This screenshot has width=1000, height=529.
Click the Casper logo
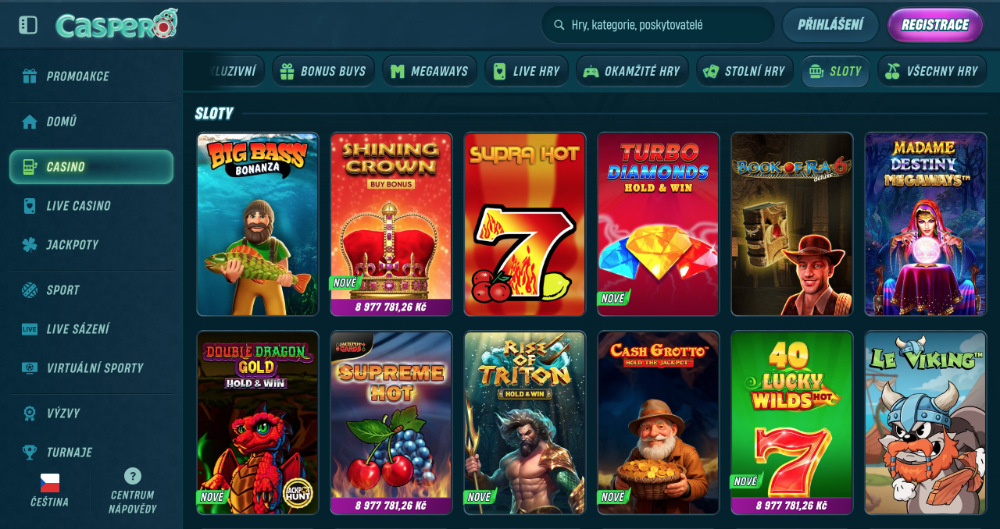pyautogui.click(x=116, y=24)
